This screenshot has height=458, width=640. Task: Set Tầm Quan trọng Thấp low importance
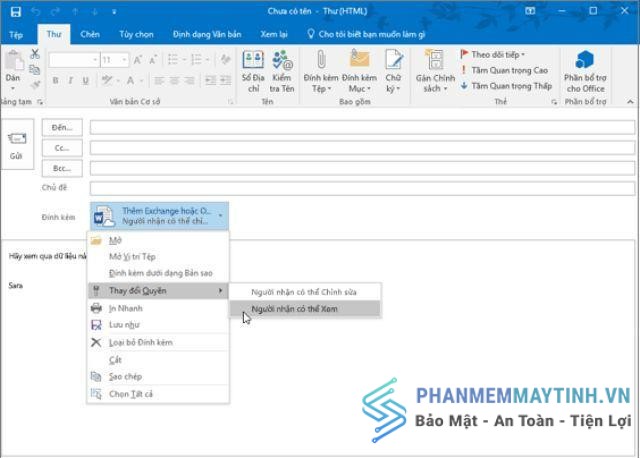[506, 86]
